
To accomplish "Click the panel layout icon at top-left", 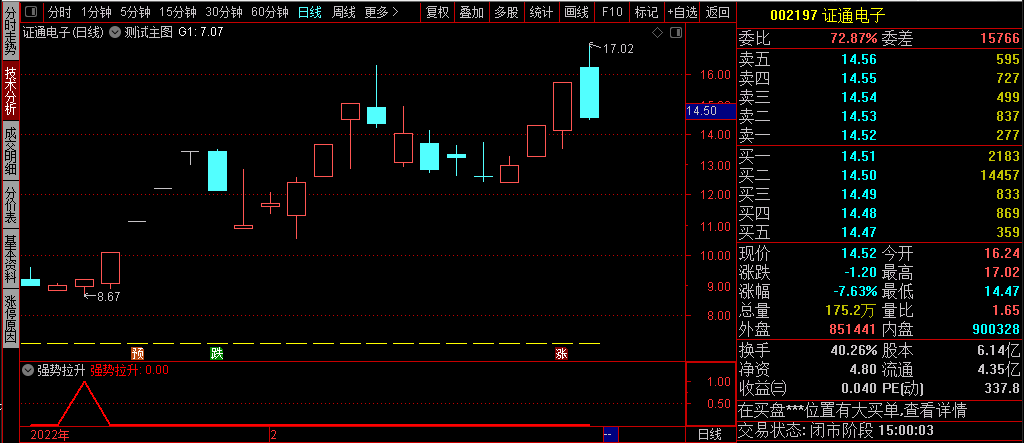I will pyautogui.click(x=32, y=12).
